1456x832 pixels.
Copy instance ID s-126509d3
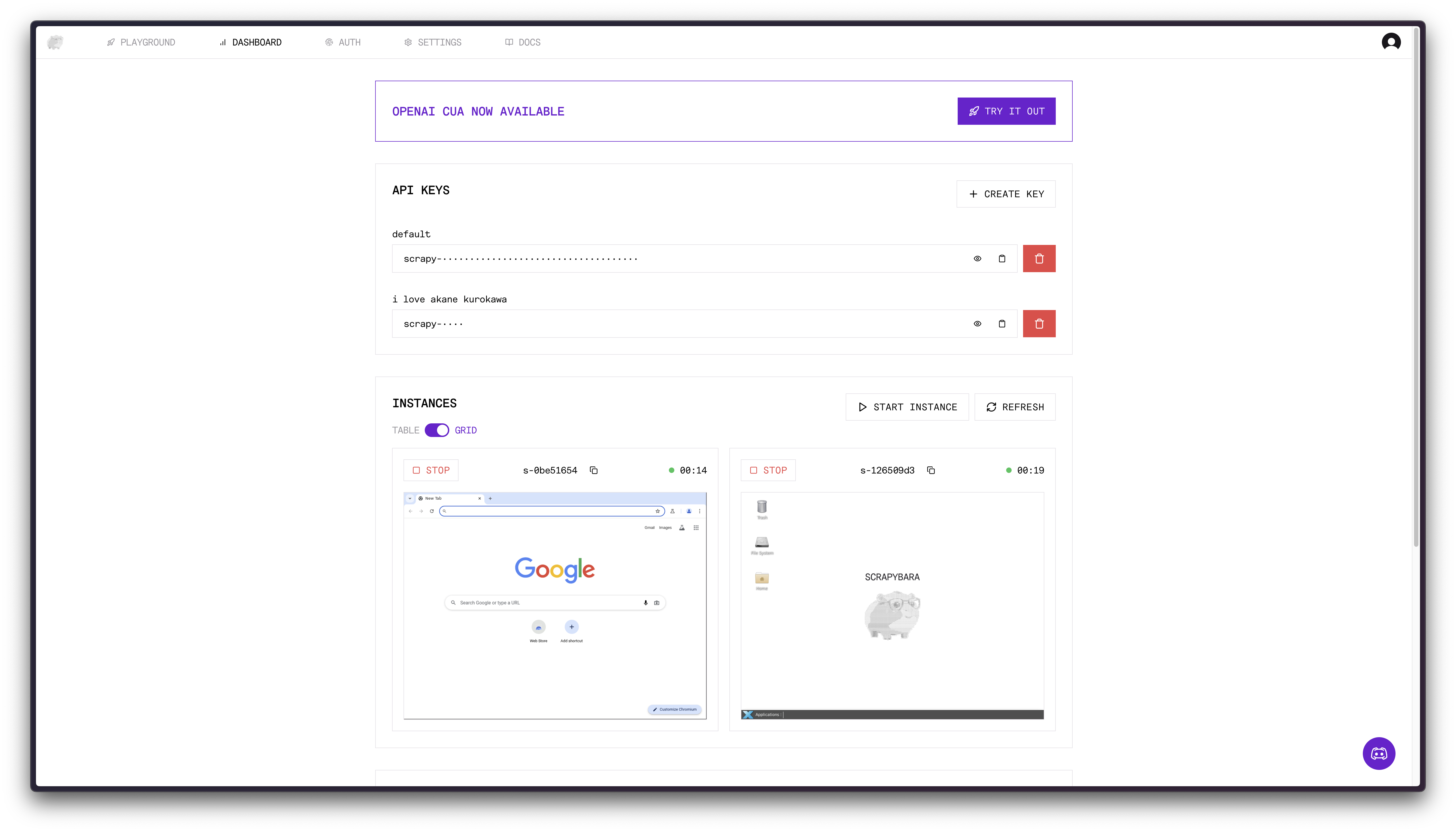click(931, 470)
